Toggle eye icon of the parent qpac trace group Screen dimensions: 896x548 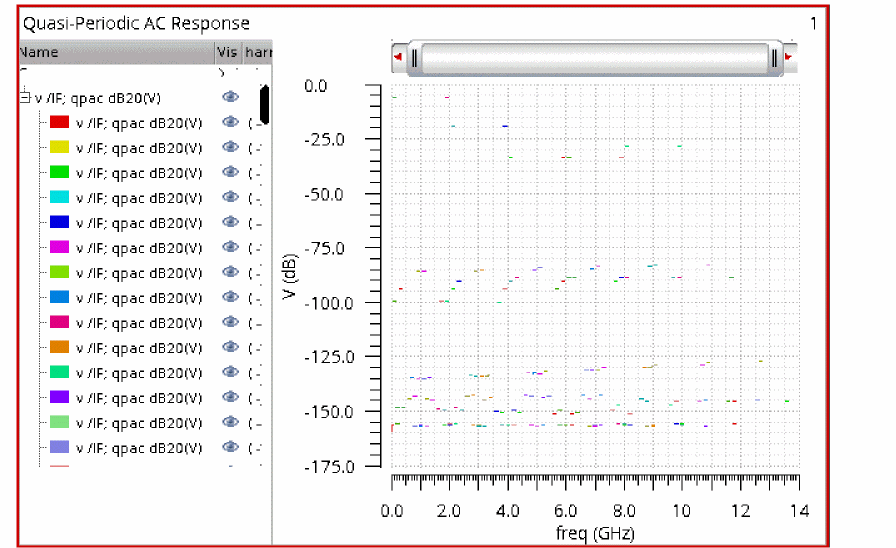(231, 97)
